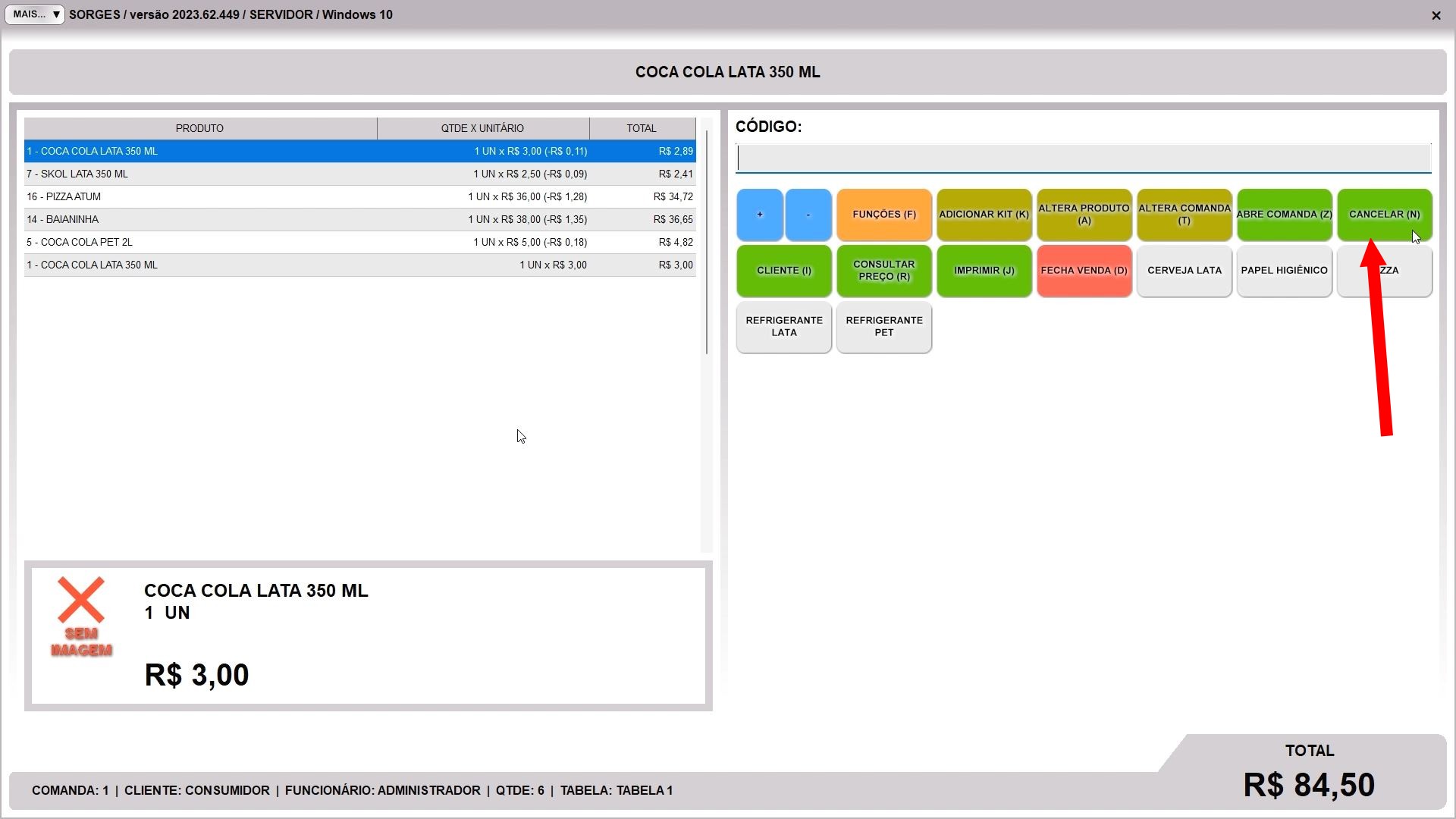The image size is (1456, 819).
Task: Select the REFRIGERANTE LATA category
Action: pos(783,327)
